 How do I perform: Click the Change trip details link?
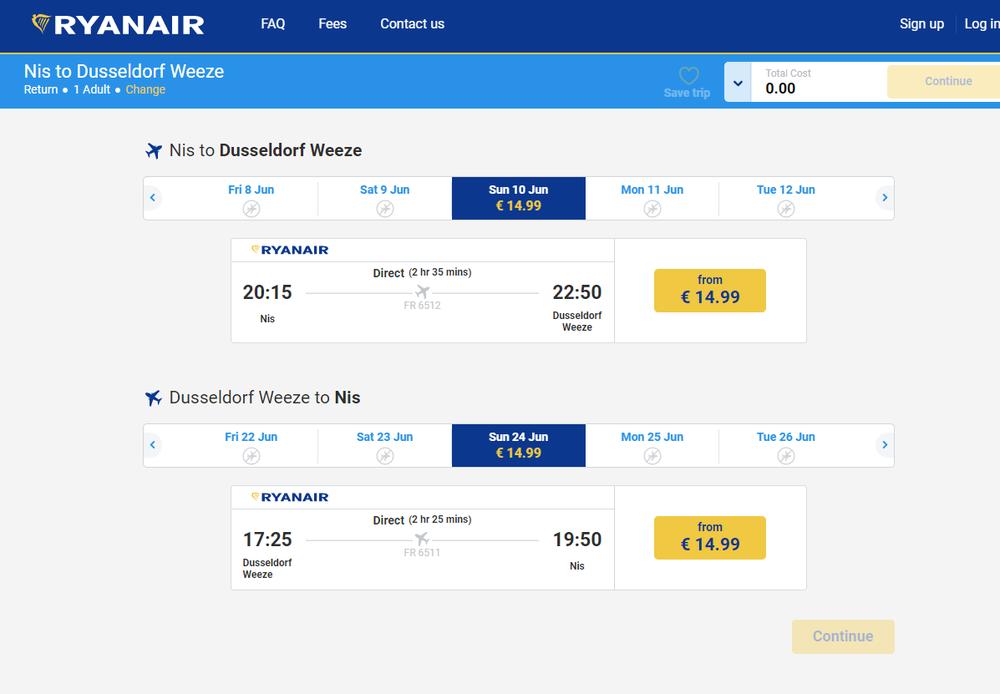point(146,90)
